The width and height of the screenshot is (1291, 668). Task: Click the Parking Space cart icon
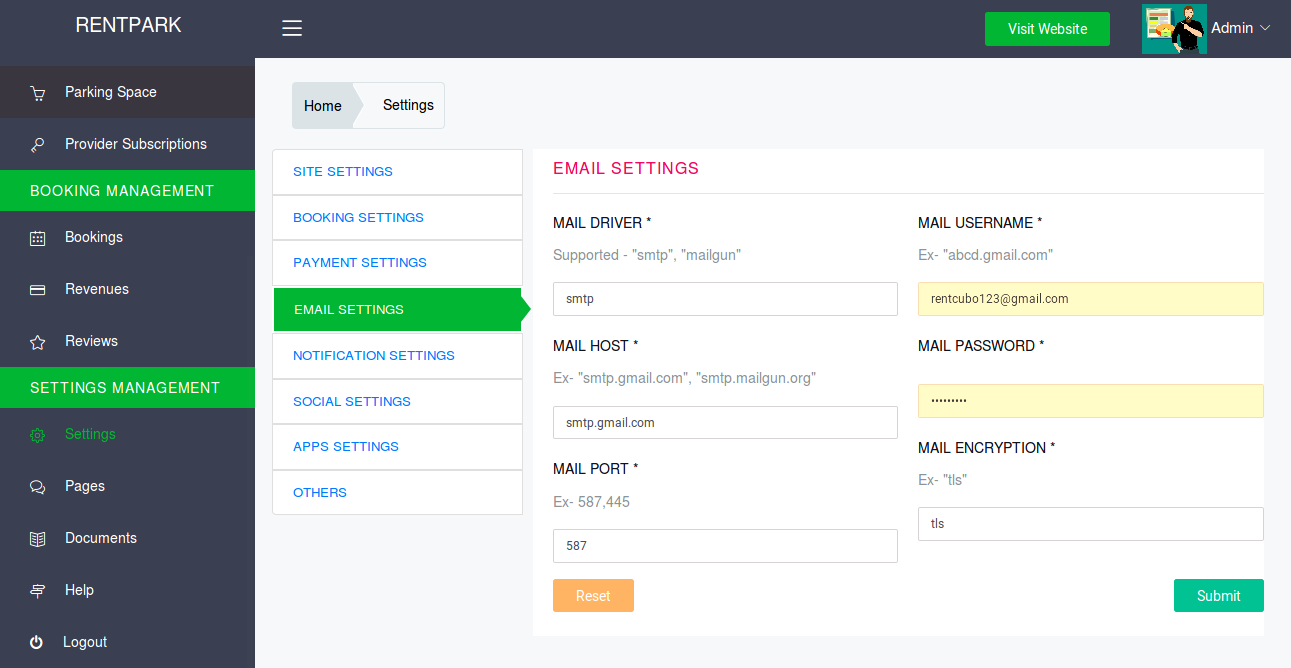pos(38,93)
